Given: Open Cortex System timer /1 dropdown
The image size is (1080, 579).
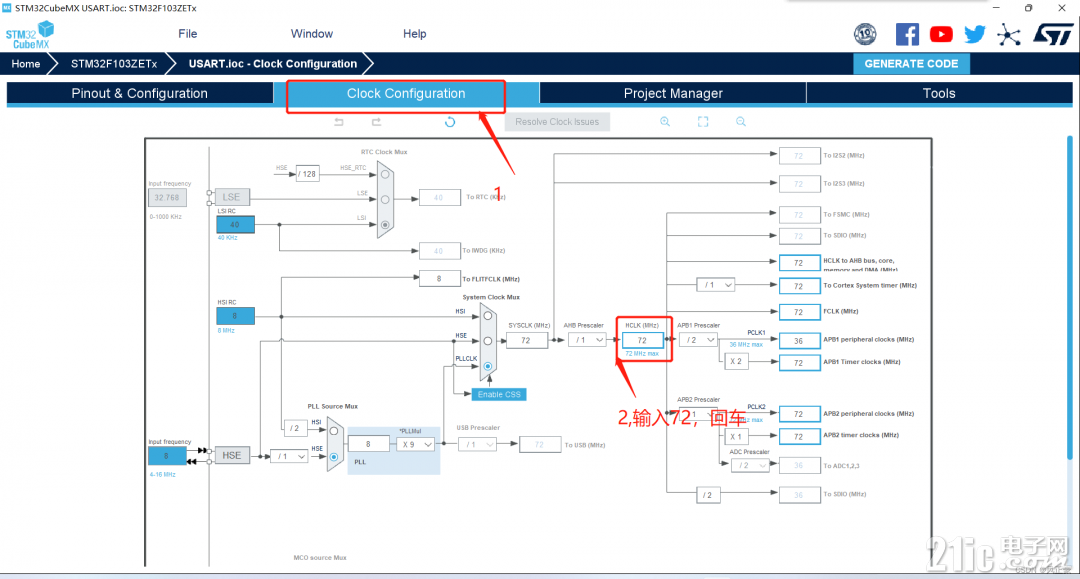Looking at the screenshot, I should (716, 285).
